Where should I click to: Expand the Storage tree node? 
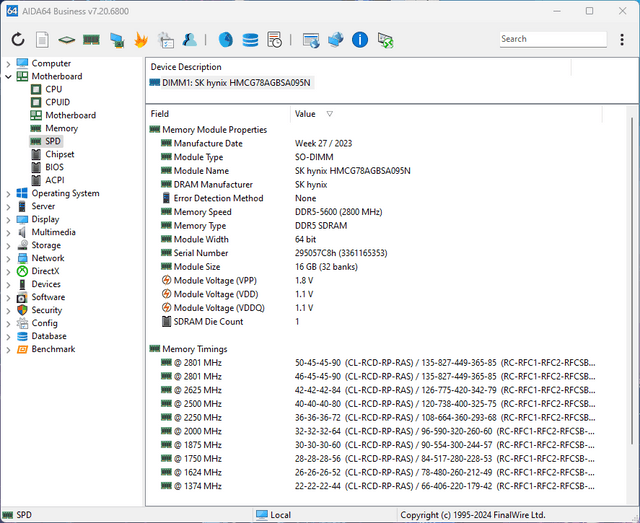(8, 246)
